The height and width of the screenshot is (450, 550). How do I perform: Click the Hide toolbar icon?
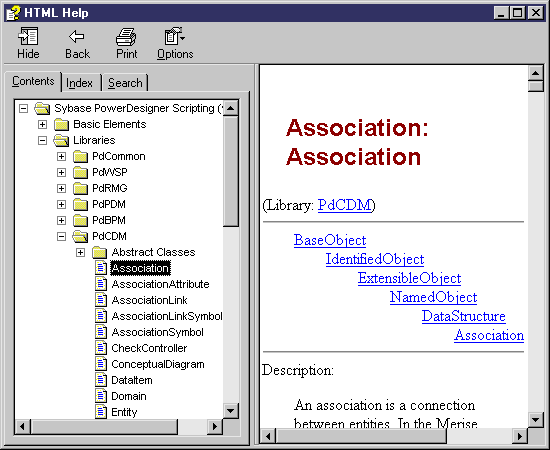click(28, 36)
